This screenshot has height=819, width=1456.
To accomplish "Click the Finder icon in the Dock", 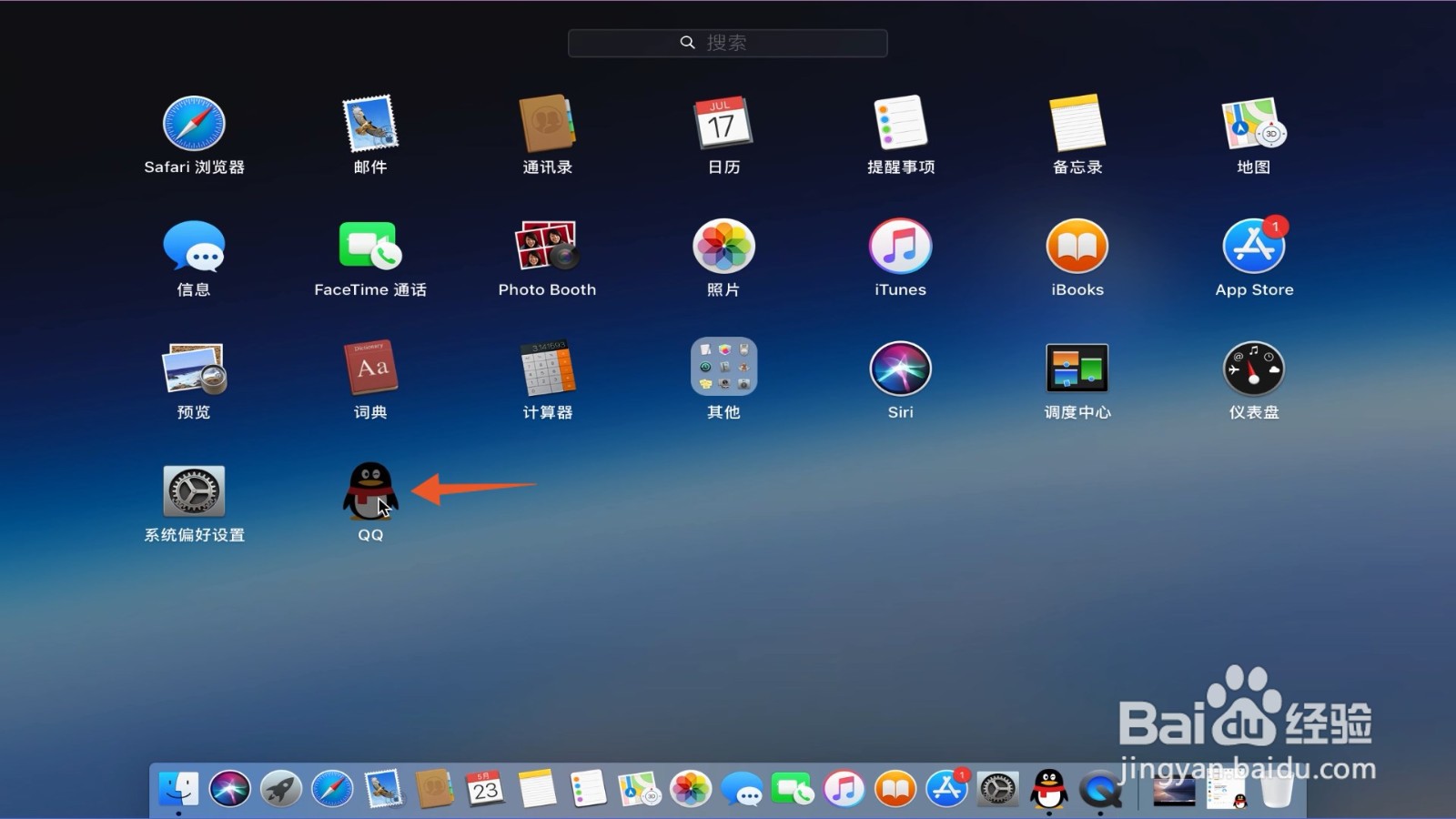I will click(x=178, y=788).
